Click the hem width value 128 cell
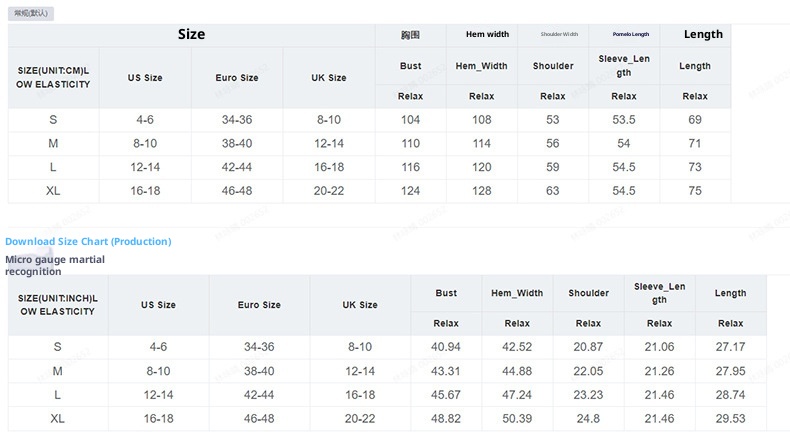The height and width of the screenshot is (447, 790). pos(481,191)
